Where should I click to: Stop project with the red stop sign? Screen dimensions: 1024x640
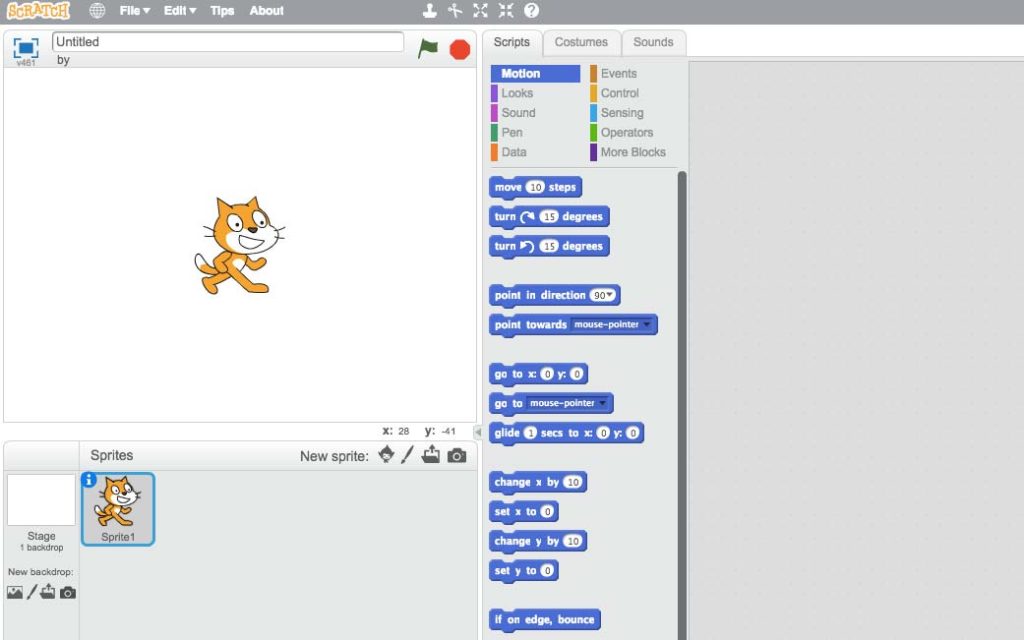pos(460,50)
